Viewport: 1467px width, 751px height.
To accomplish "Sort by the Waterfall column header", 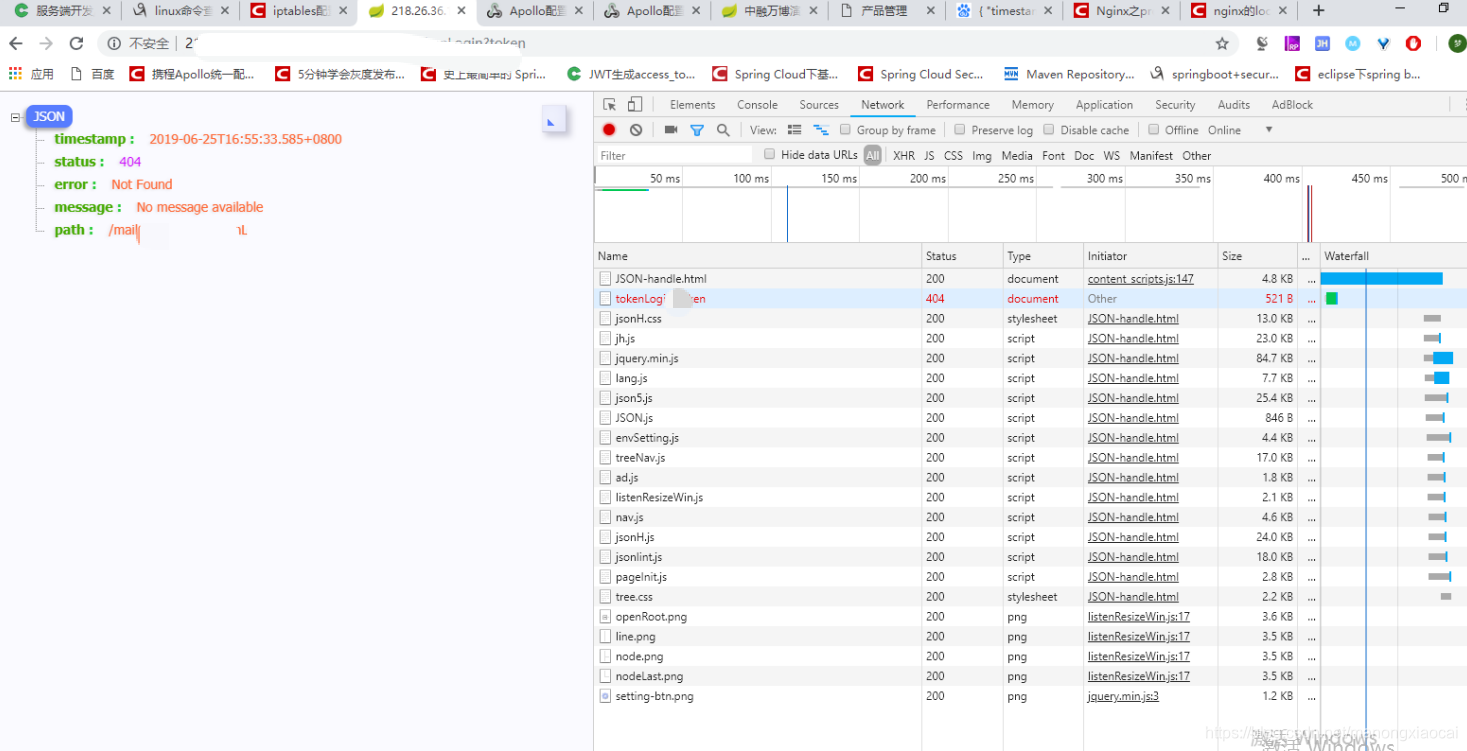I will 1394,256.
